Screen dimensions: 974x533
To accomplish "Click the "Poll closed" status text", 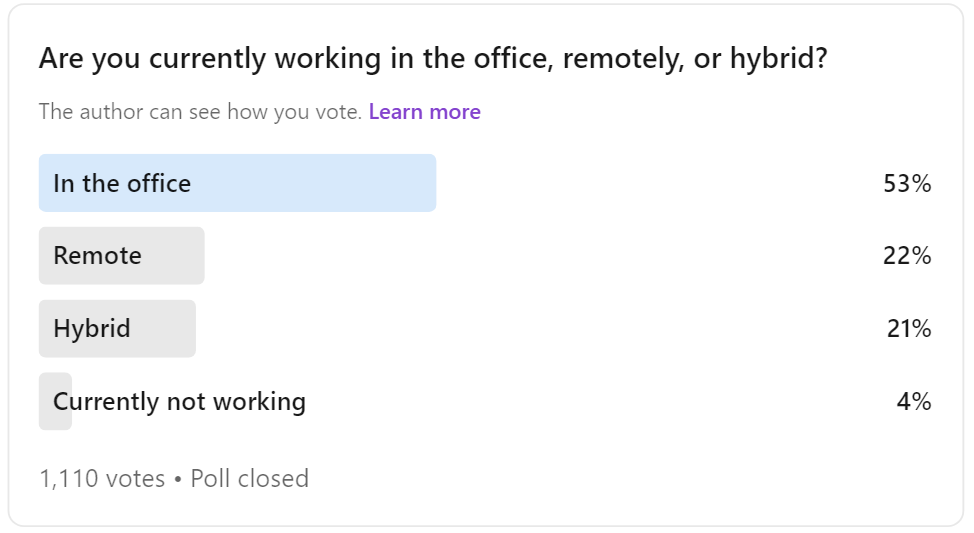I will click(249, 479).
